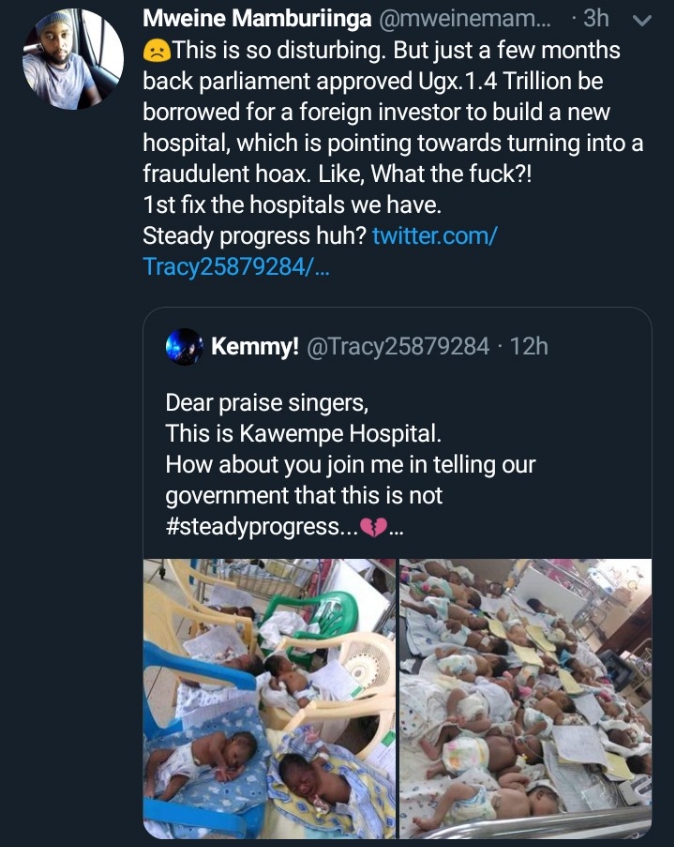
Task: Open Kemmy's small avatar in quoted tweet
Action: [x=185, y=346]
